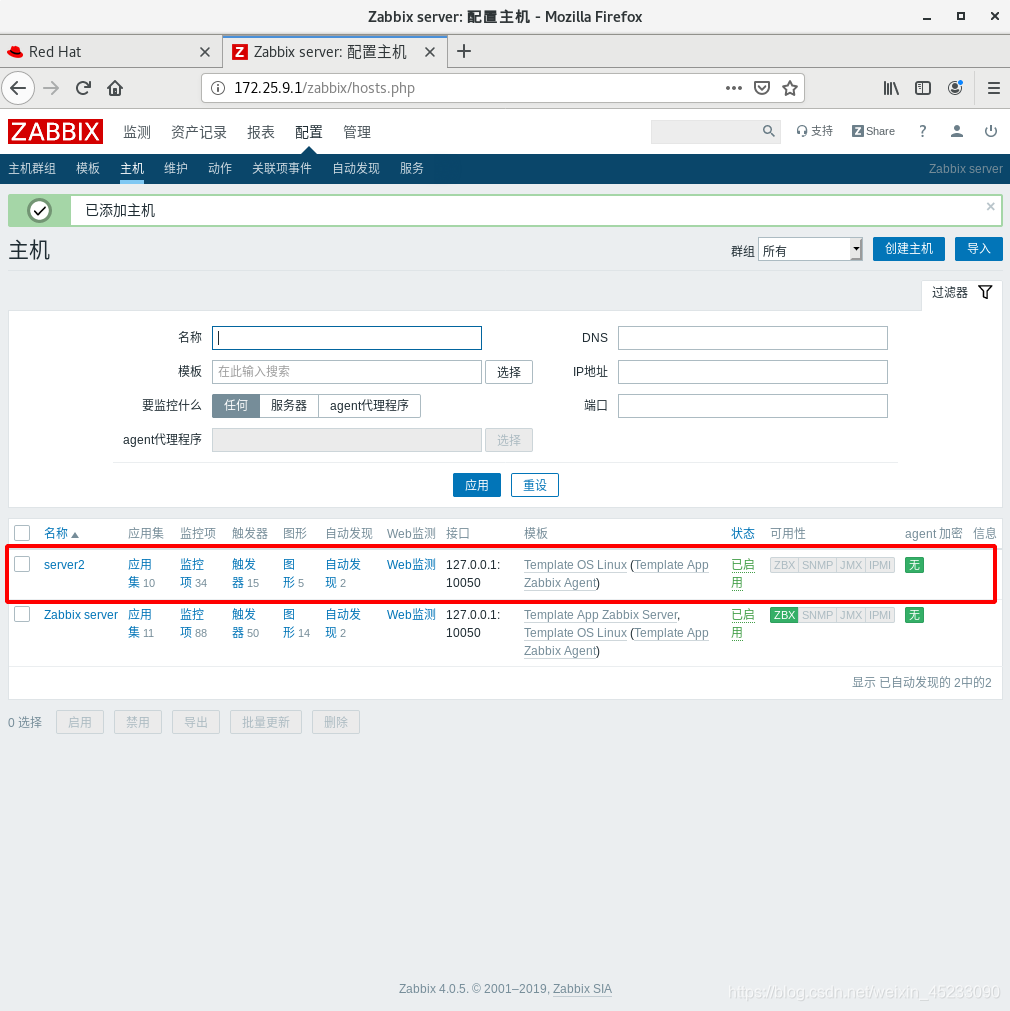Screen dimensions: 1010x1011
Task: Open a new browser tab
Action: coord(464,52)
